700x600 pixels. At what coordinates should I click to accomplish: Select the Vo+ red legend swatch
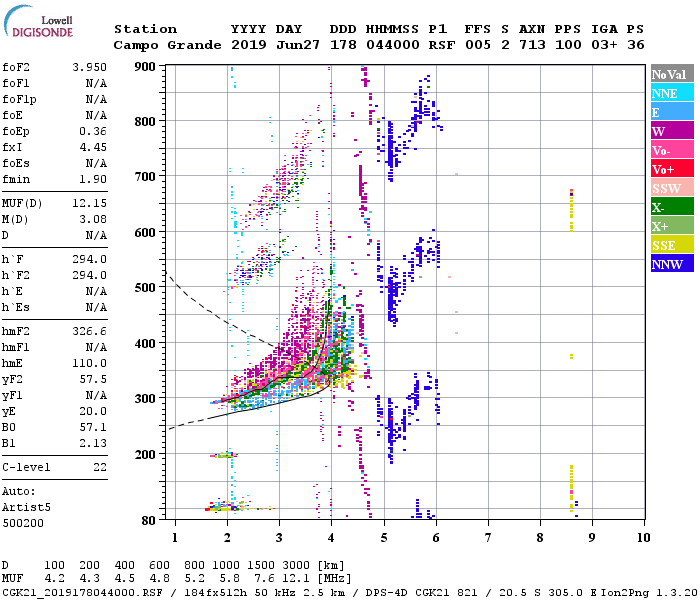click(672, 169)
